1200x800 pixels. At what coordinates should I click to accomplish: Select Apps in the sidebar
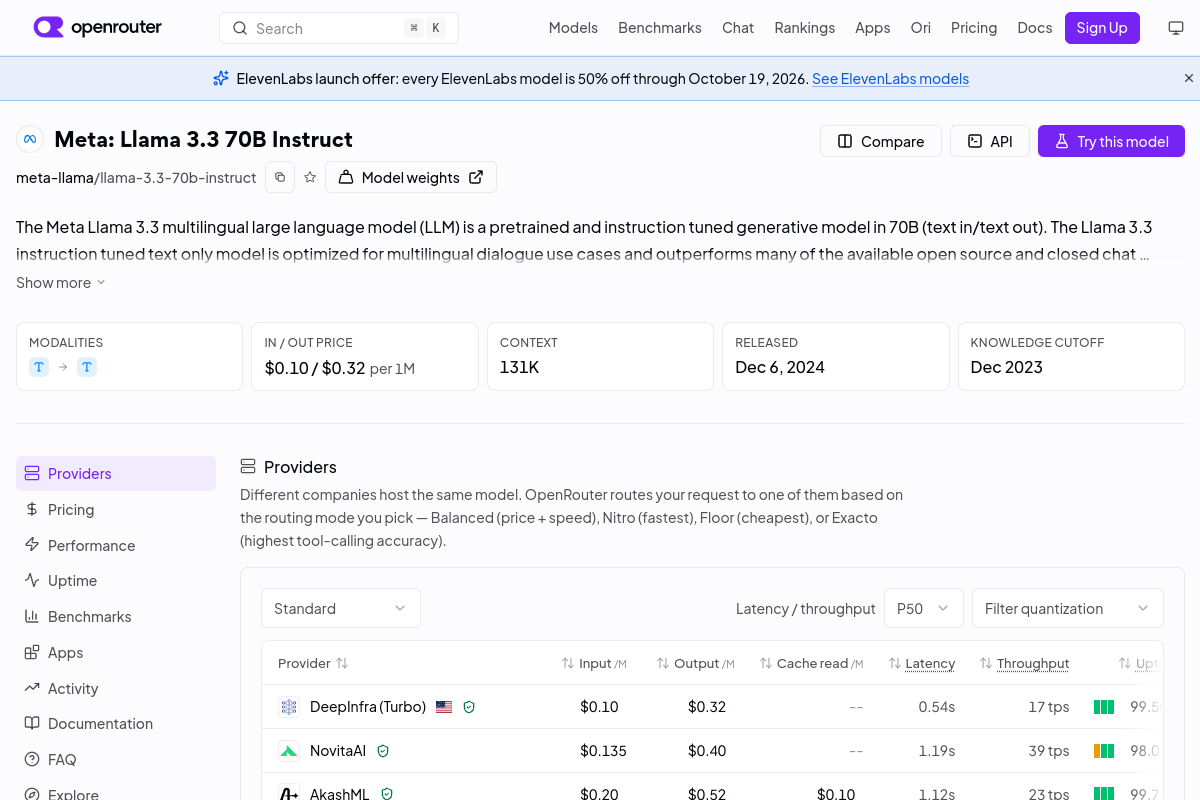116,652
